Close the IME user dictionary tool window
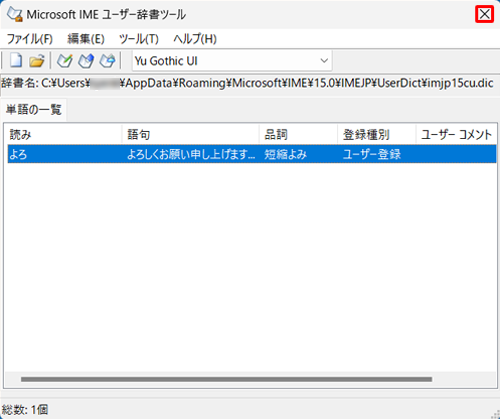Screen dimensions: 500x419 click(x=484, y=14)
